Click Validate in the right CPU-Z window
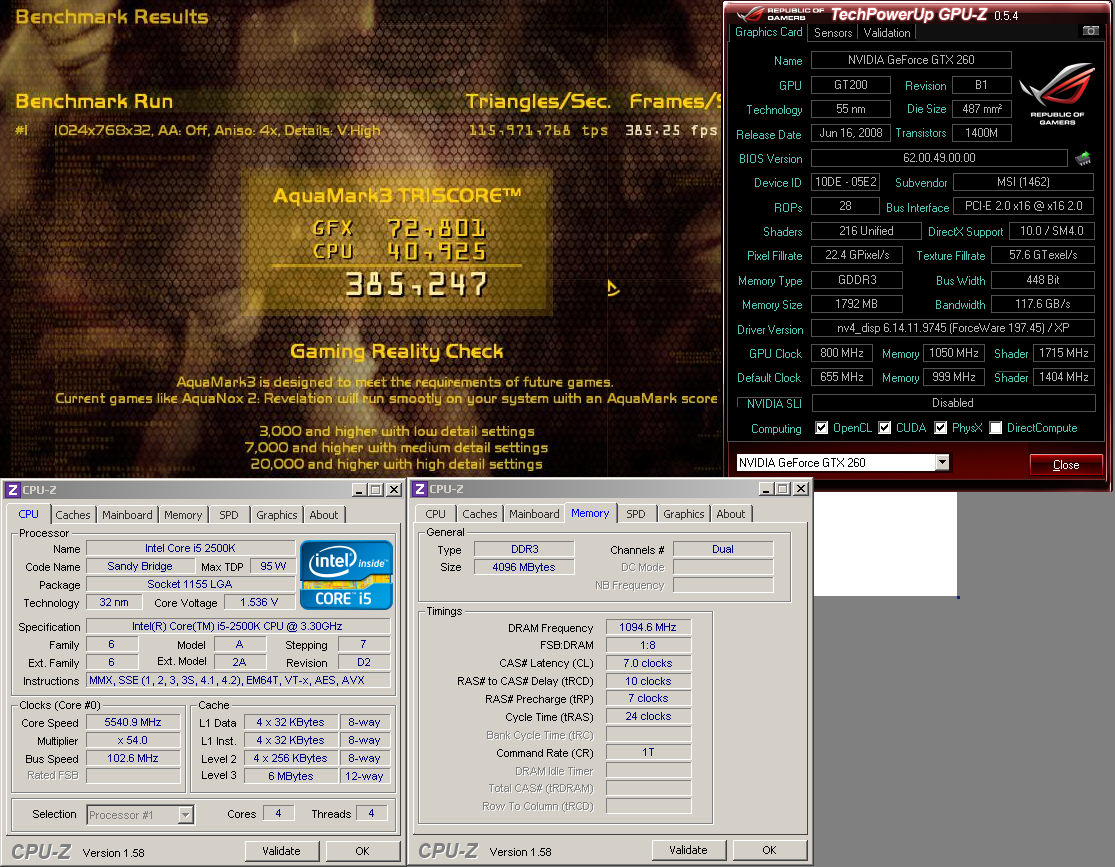 pyautogui.click(x=688, y=851)
